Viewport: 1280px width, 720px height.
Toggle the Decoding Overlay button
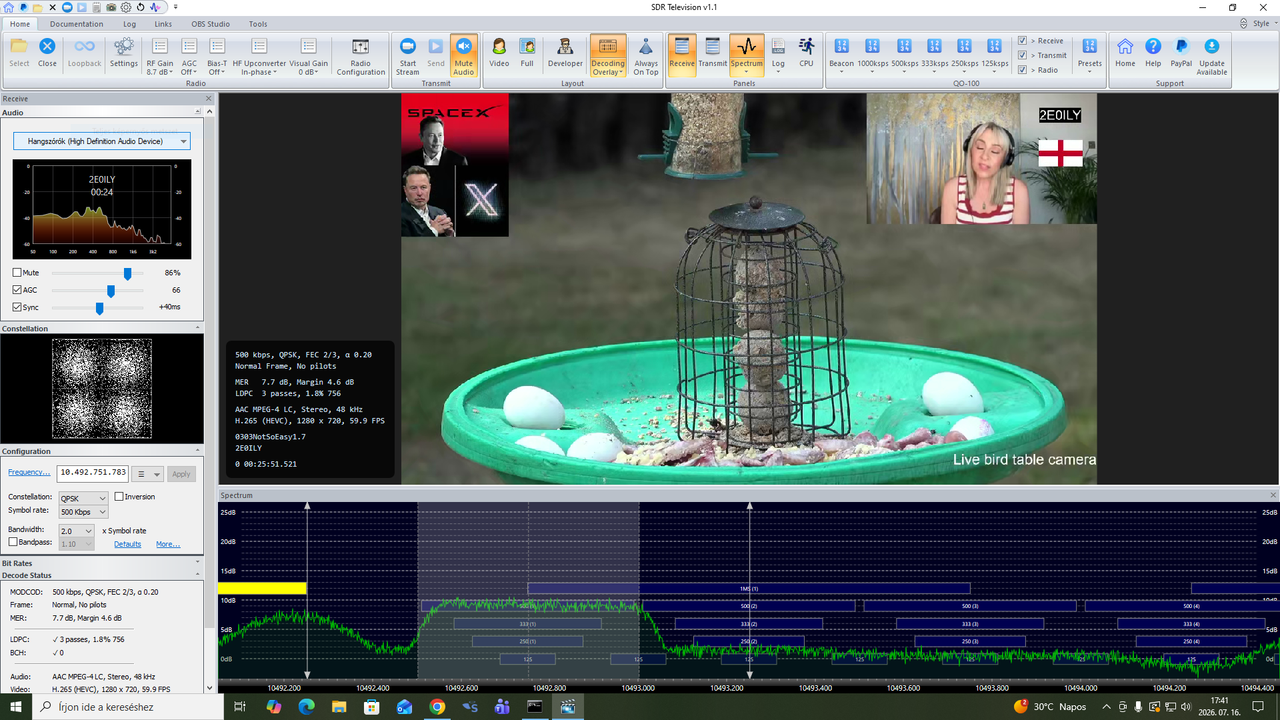pyautogui.click(x=608, y=55)
